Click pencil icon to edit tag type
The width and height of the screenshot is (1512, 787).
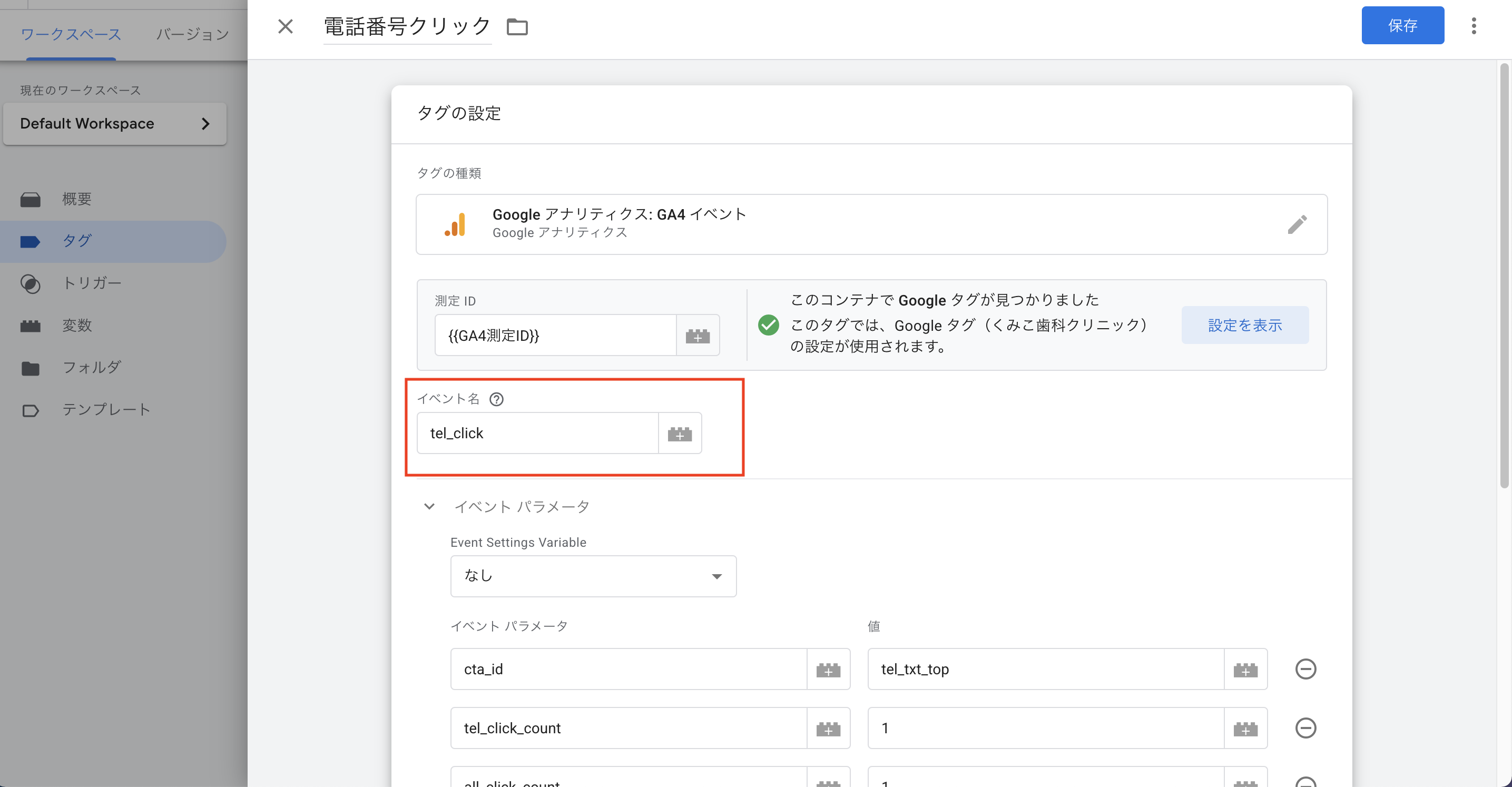pos(1297,224)
